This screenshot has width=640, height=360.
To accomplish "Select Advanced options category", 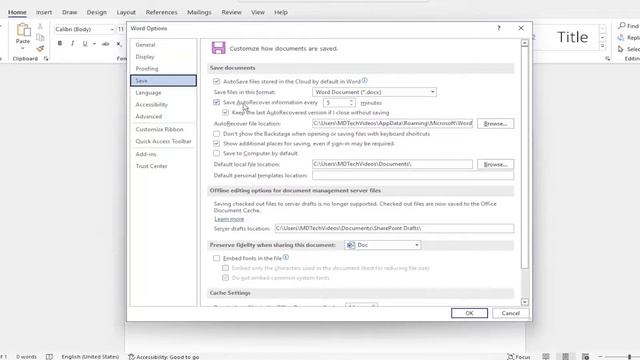I will click(163, 116).
